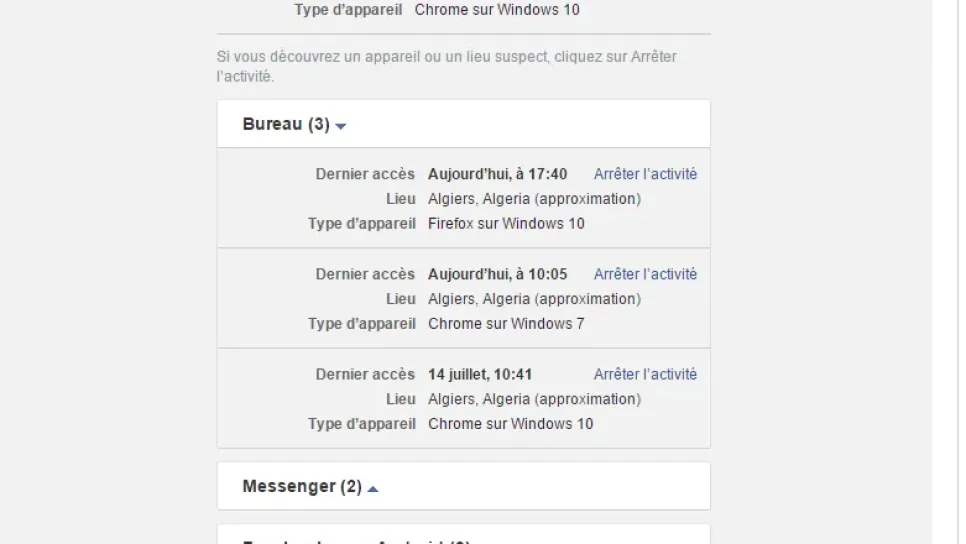Click the location of the 14 juillet session
This screenshot has width=966, height=544.
(534, 398)
